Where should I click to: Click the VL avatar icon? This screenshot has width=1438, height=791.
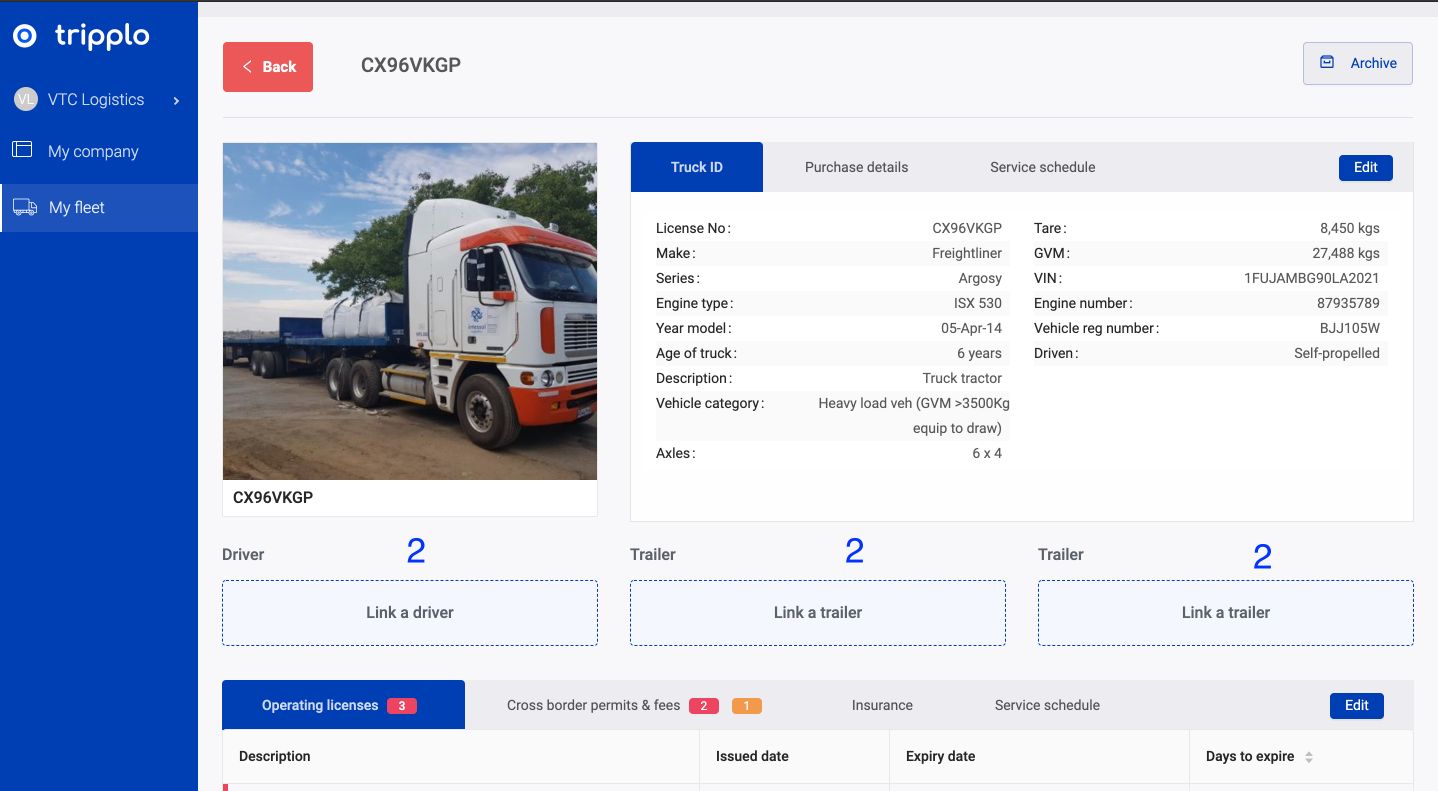point(26,99)
